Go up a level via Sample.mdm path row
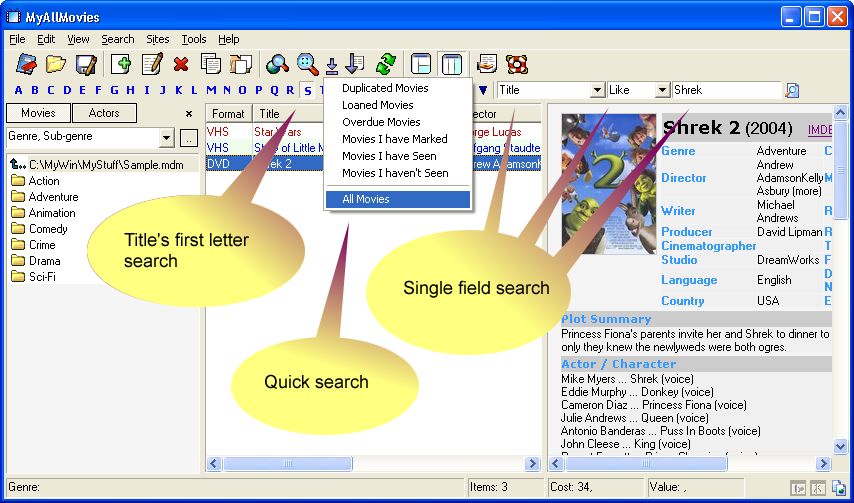 pyautogui.click(x=103, y=164)
